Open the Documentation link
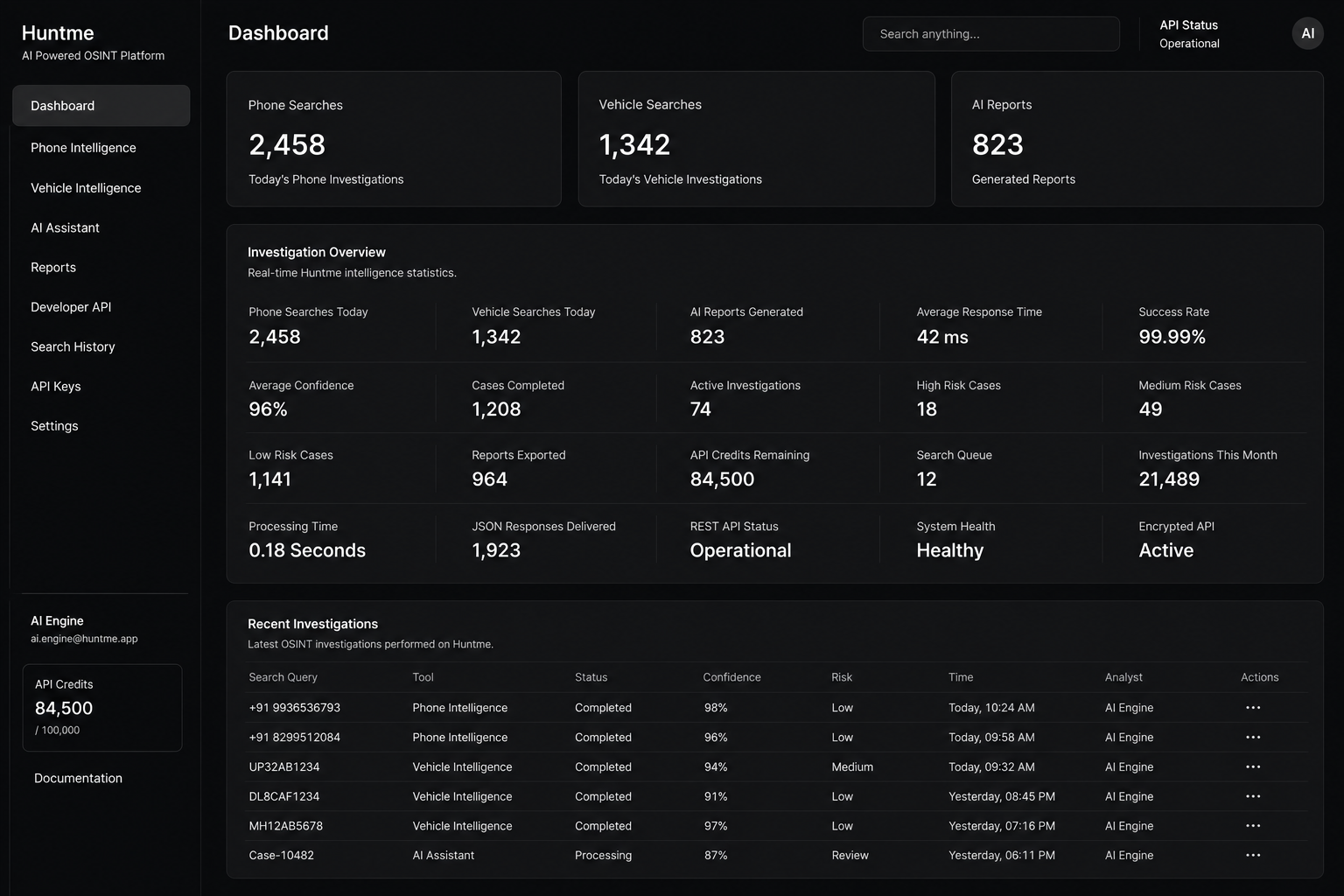This screenshot has height=896, width=1344. 78,778
